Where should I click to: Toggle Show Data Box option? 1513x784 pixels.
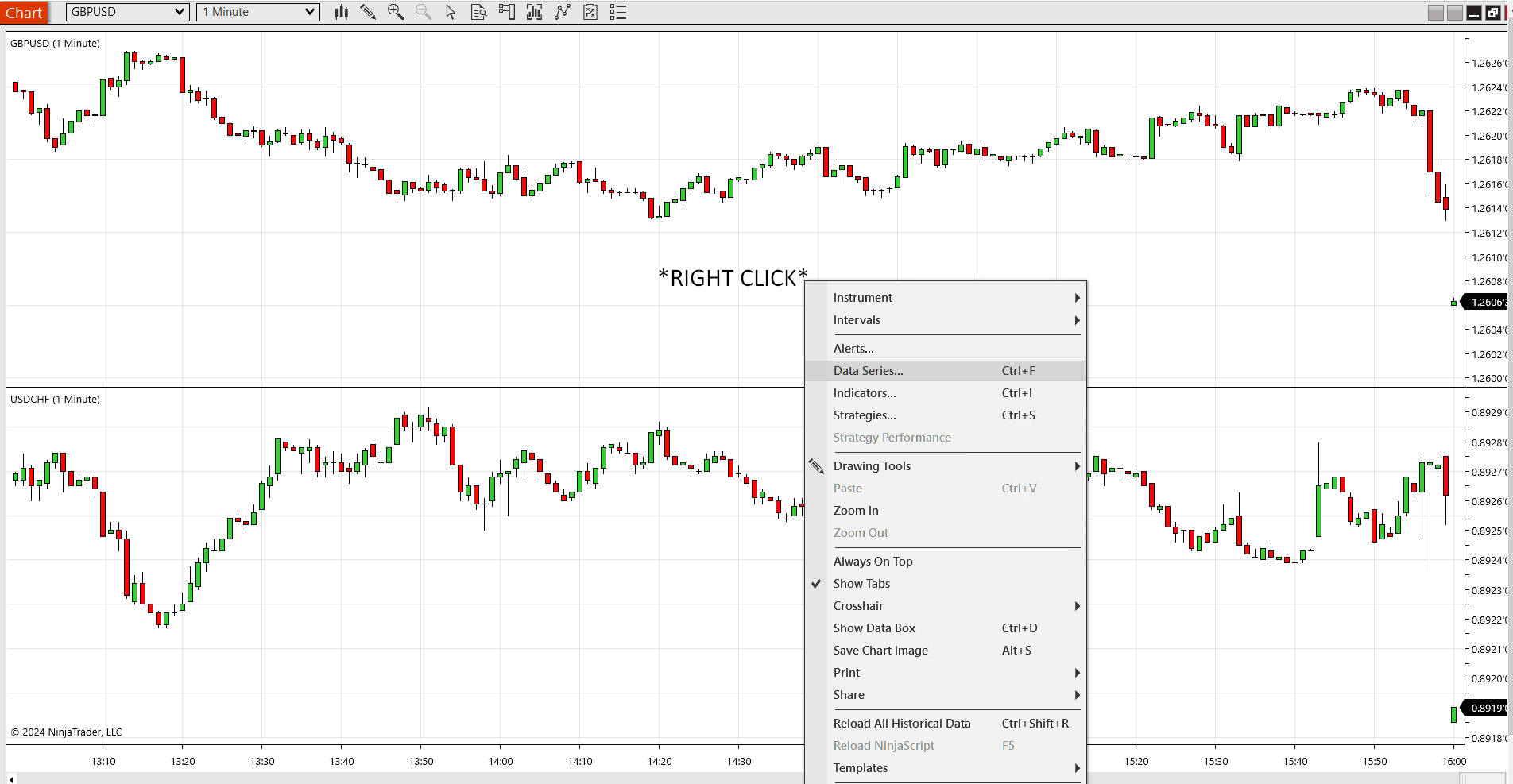pos(874,628)
